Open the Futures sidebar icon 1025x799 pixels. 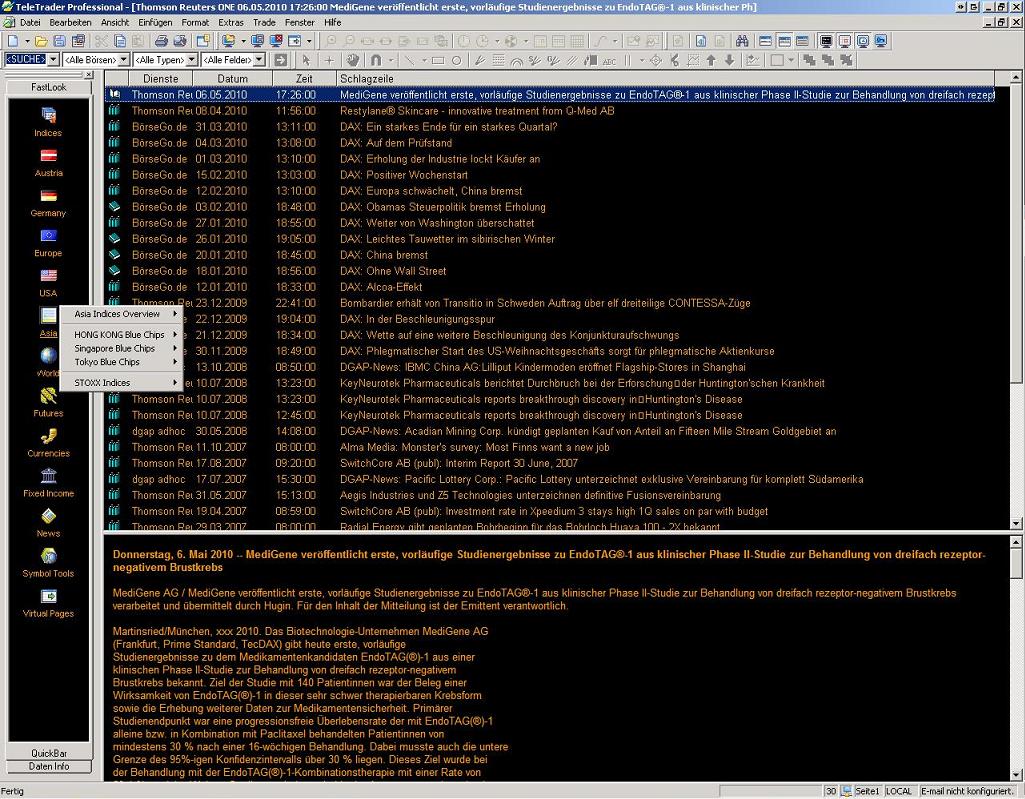[48, 396]
